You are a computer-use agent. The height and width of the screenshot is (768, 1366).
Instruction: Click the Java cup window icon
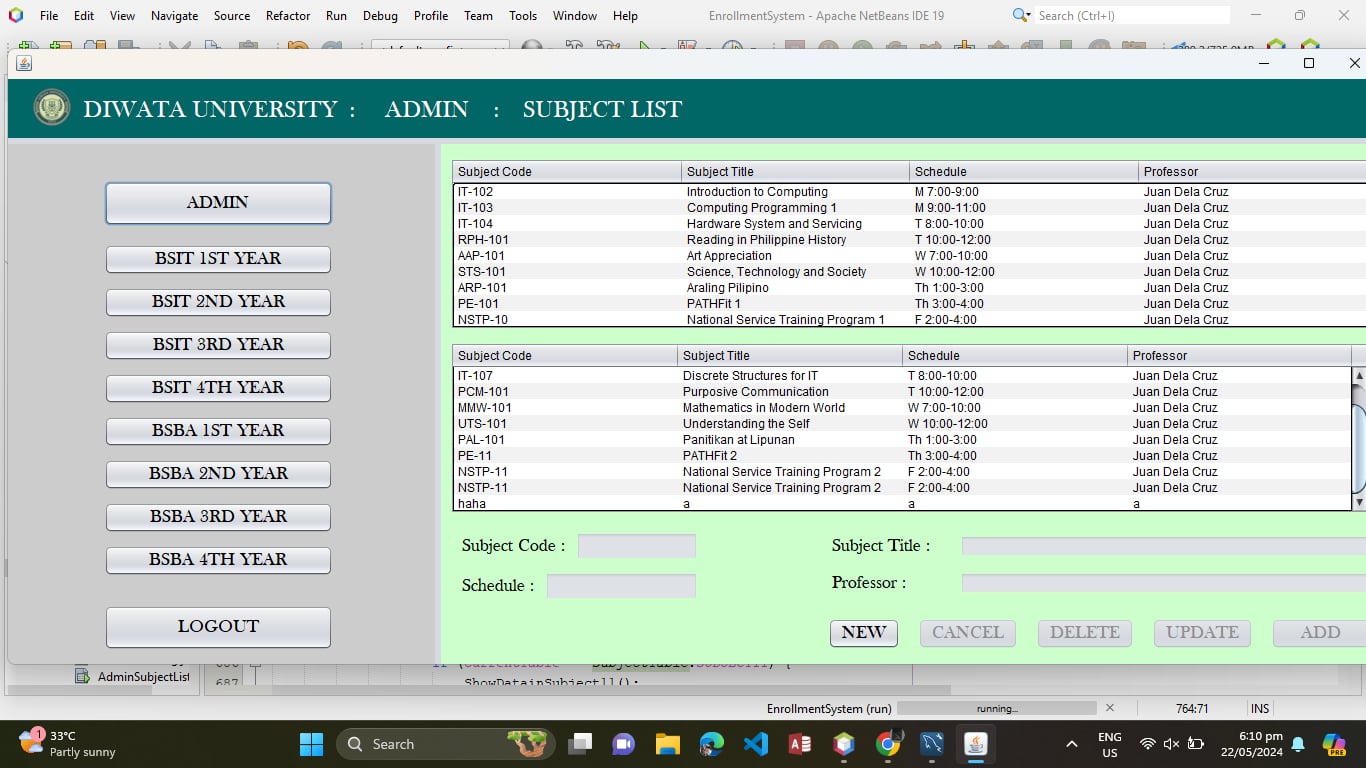[x=23, y=63]
